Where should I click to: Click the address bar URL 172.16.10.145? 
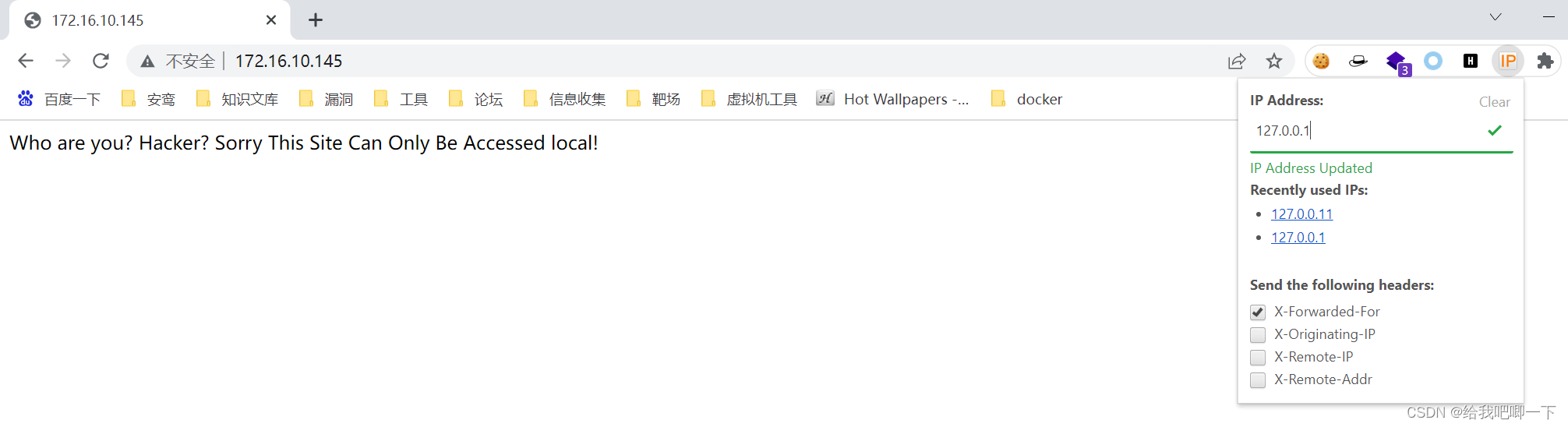point(288,61)
